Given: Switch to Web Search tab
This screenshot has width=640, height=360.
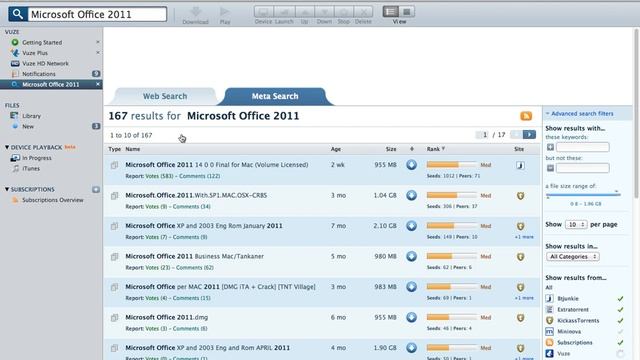Looking at the screenshot, I should (x=165, y=96).
